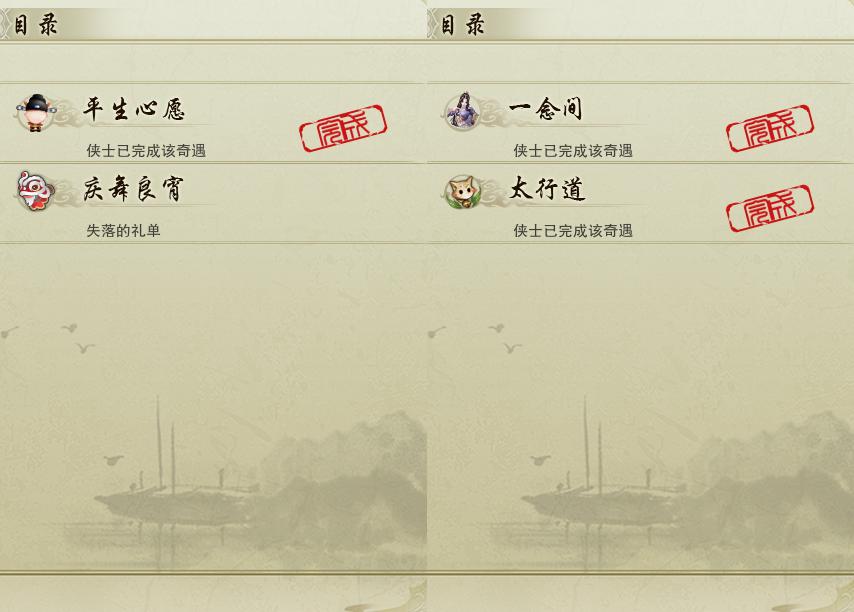Click red completion stamp beside 平生心愿
The height and width of the screenshot is (612, 854).
[343, 128]
